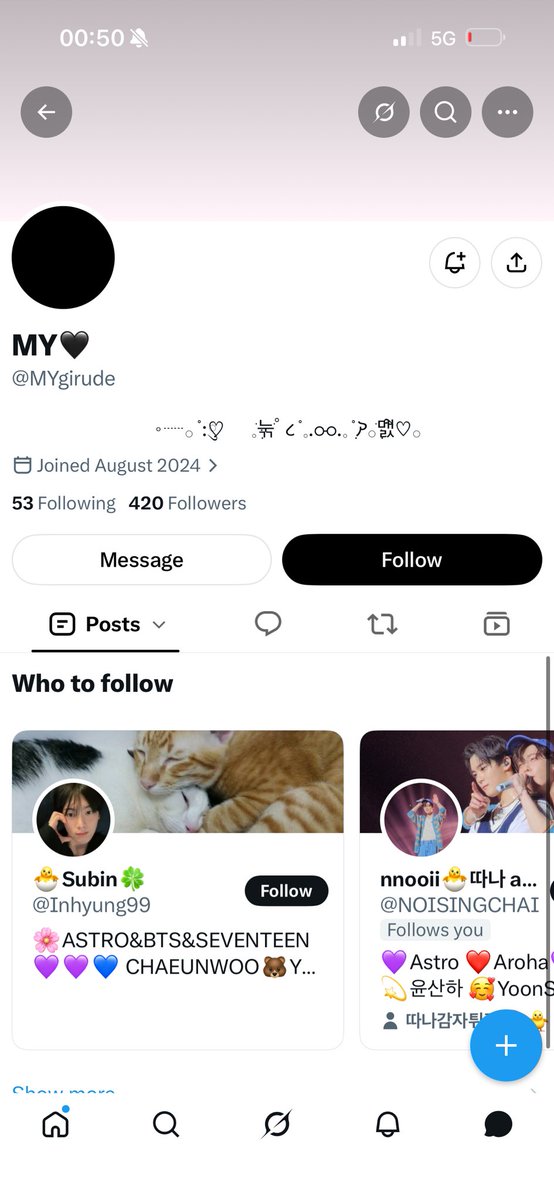554x1200 pixels.
Task: Open Grok from bottom navigation bar
Action: (277, 1125)
